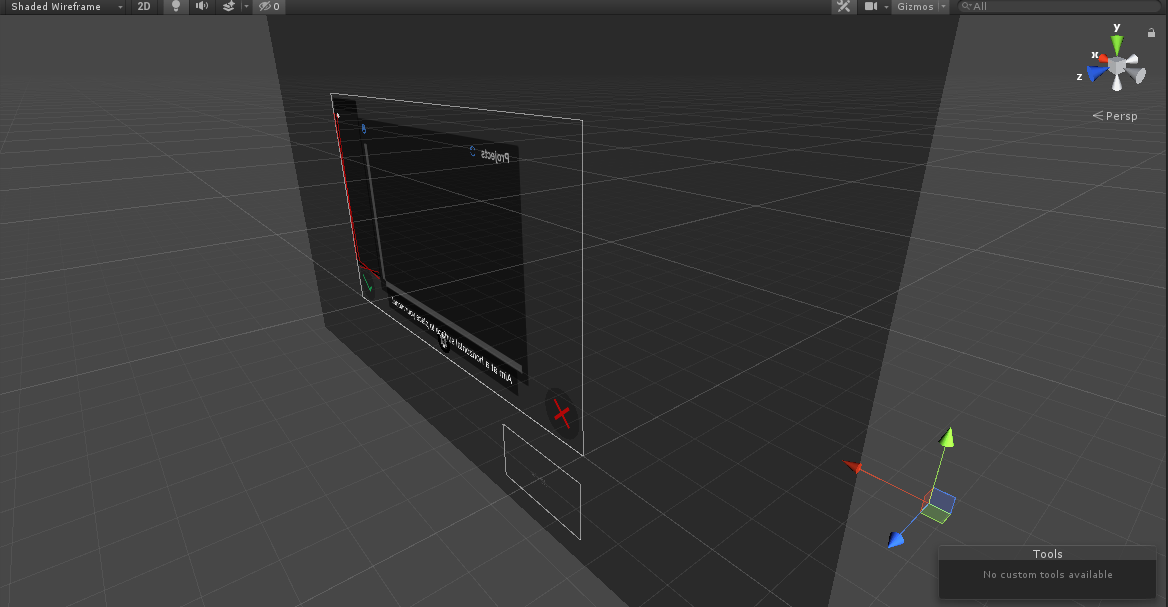Image resolution: width=1168 pixels, height=607 pixels.
Task: Open the component editor tools icon
Action: 843,7
